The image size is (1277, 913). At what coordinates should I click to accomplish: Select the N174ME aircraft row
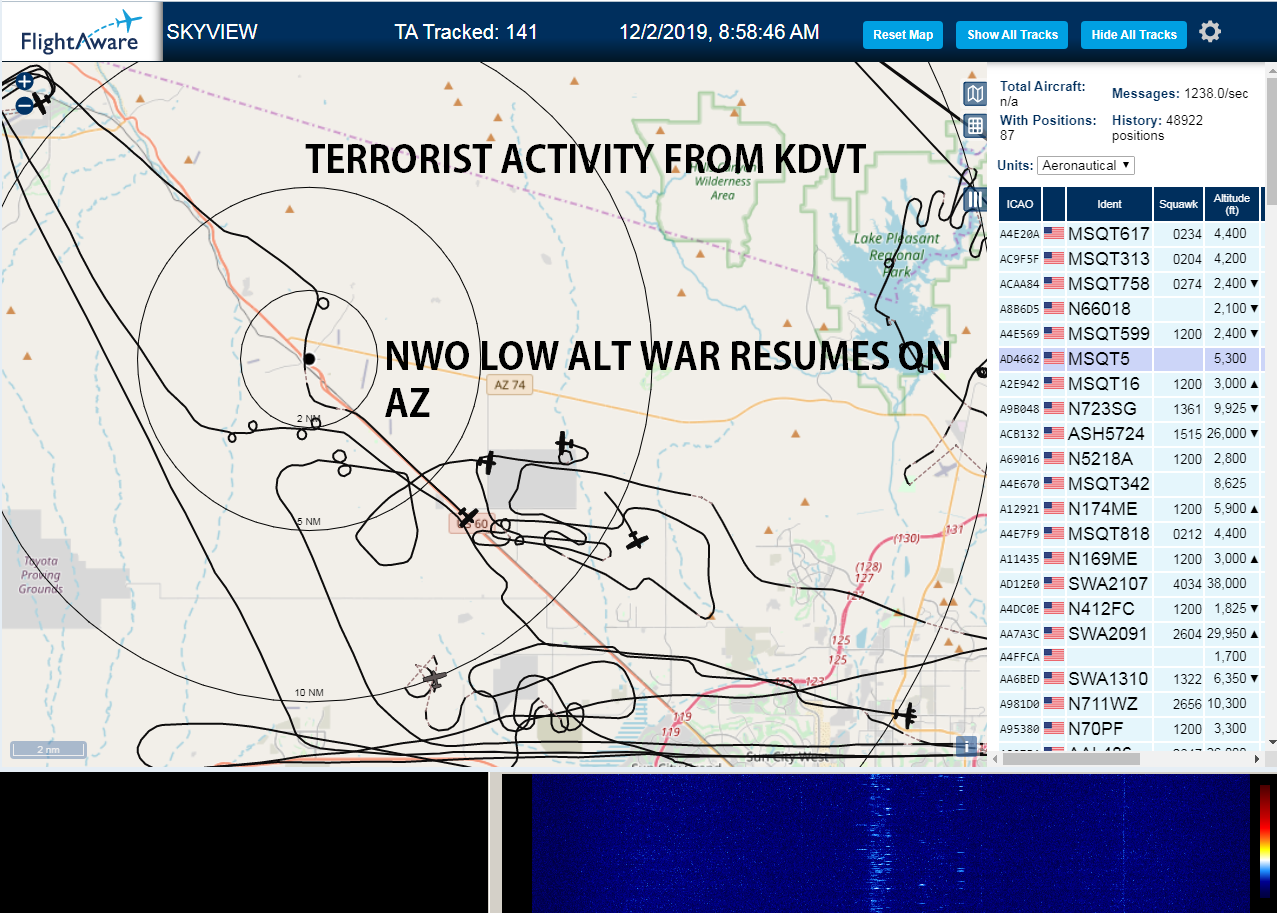1130,509
